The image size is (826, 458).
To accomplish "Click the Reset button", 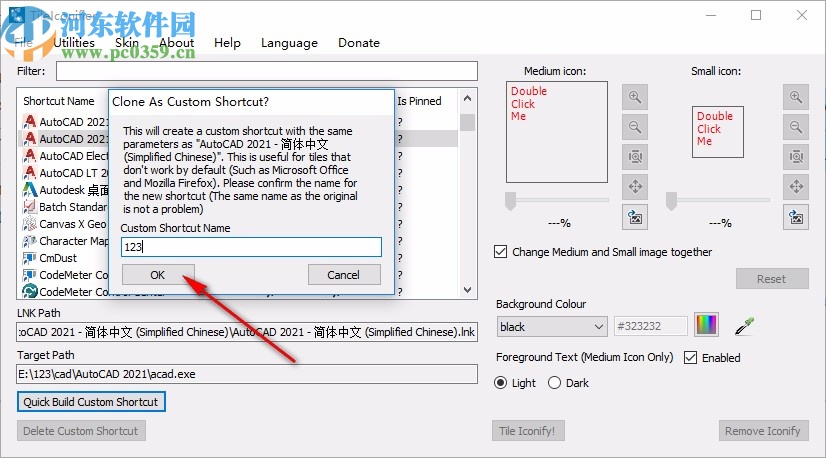I will (x=772, y=279).
